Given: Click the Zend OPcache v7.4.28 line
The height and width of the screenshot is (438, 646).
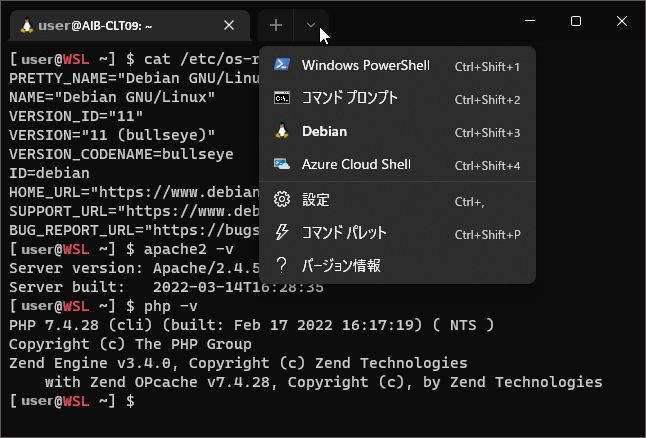Looking at the screenshot, I should [x=323, y=382].
